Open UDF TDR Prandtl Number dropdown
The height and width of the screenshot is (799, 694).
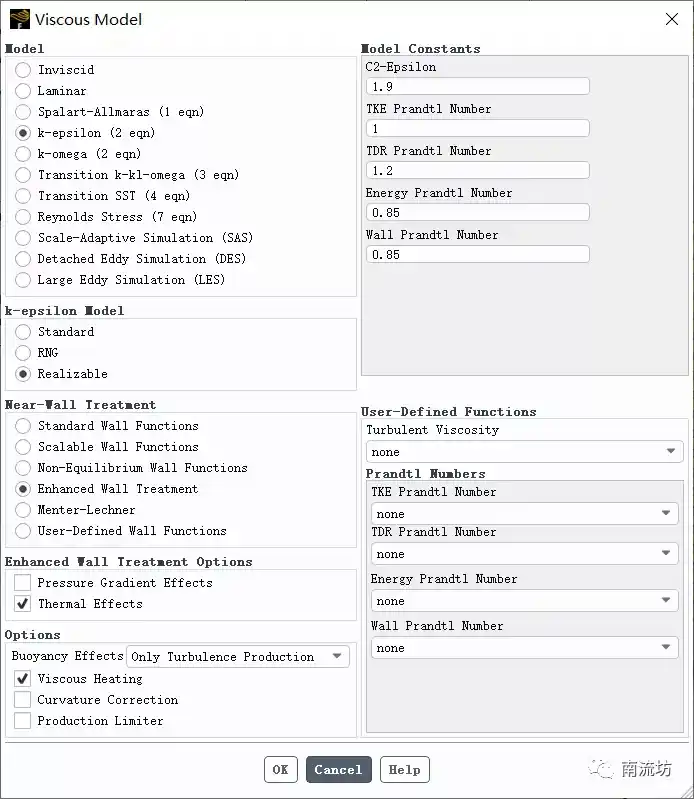(x=524, y=553)
